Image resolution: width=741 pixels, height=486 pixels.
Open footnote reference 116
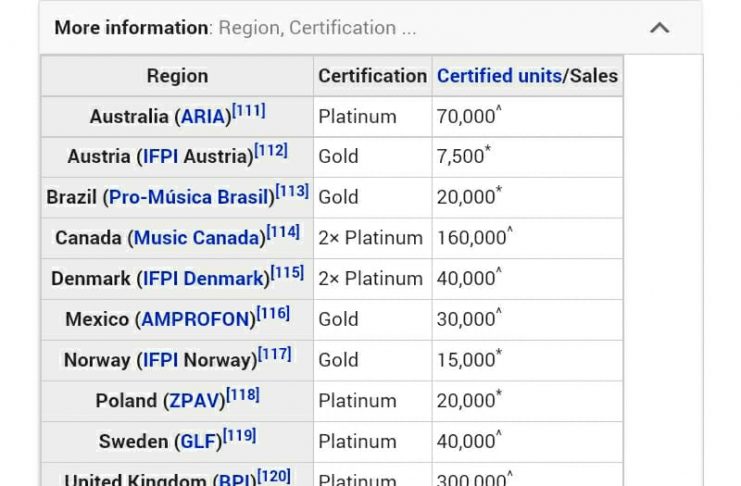273,314
